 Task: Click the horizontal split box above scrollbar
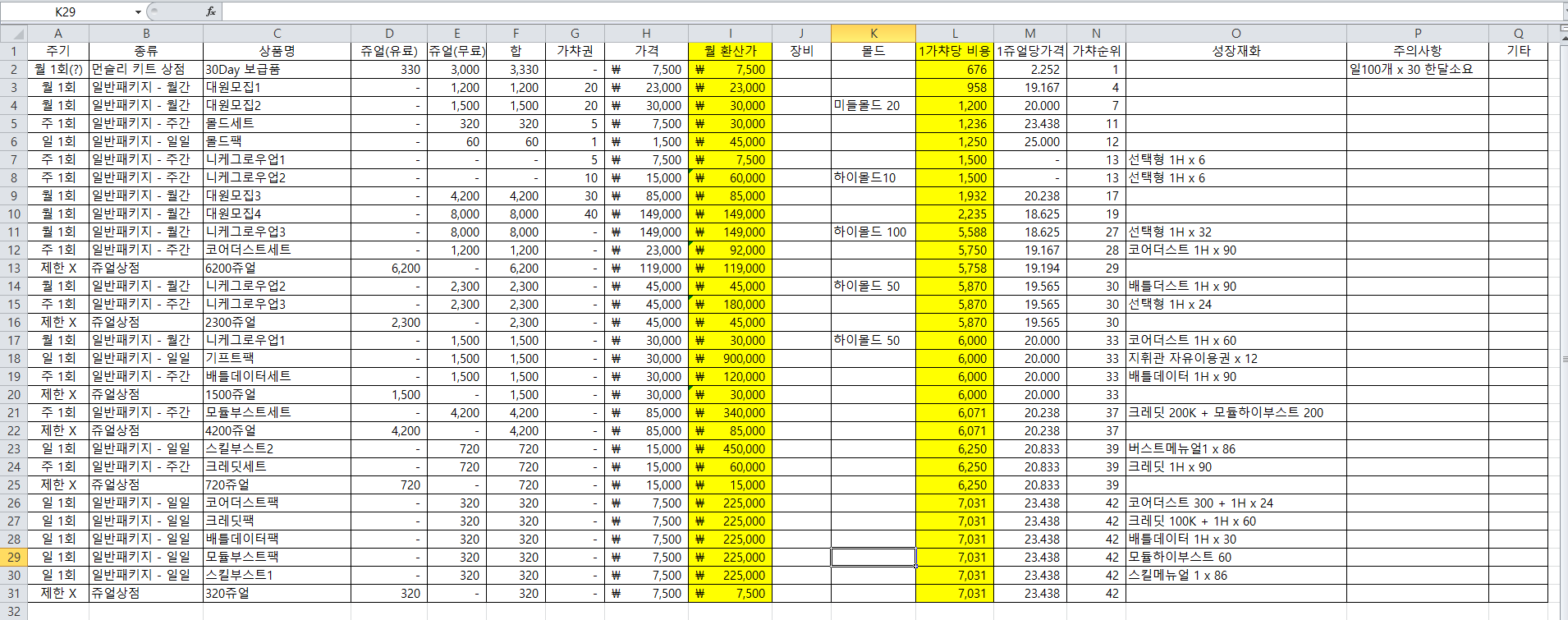(x=1563, y=29)
